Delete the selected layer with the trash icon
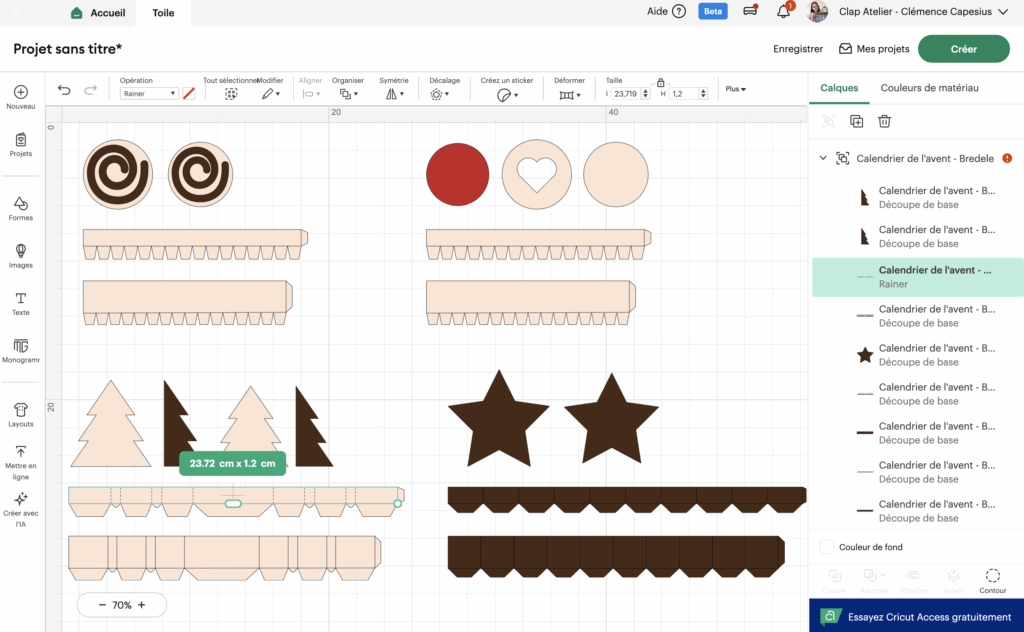 click(884, 121)
